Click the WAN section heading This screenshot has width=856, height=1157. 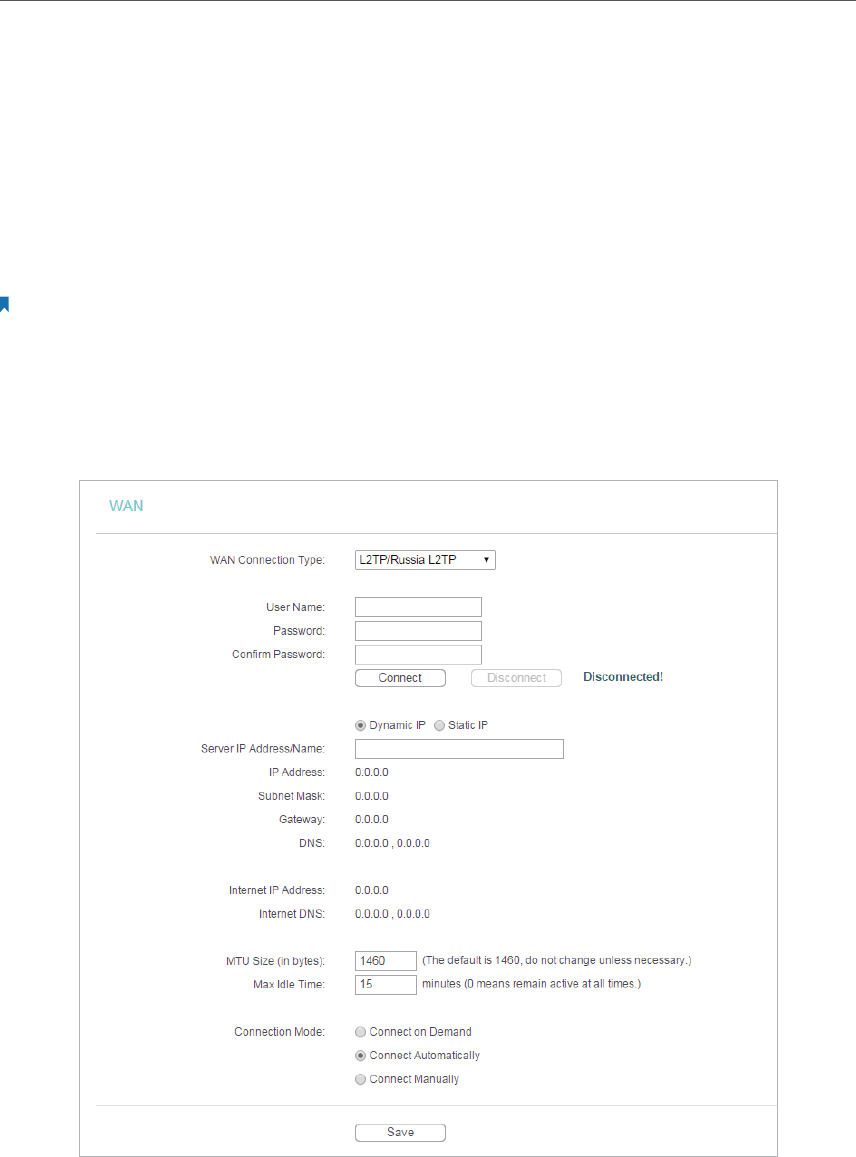click(126, 506)
